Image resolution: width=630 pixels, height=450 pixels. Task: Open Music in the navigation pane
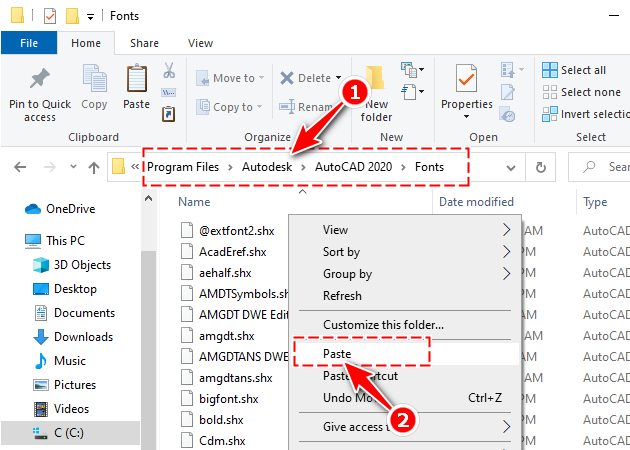pos(60,361)
